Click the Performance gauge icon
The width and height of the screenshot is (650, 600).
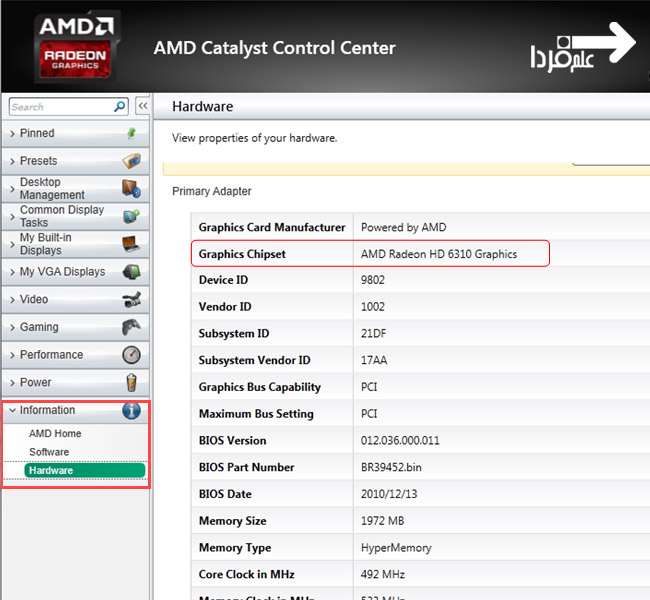tap(131, 355)
